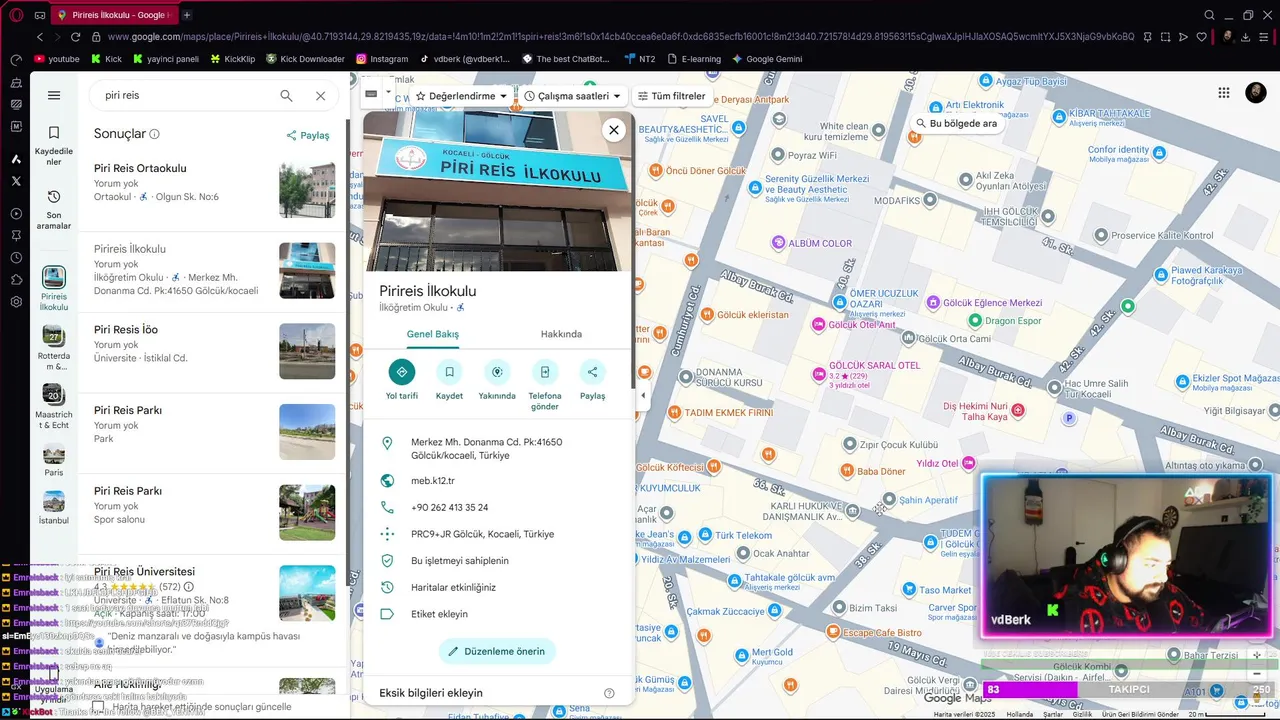Open Kaydedilenler saved places in sidebar
1280x720 pixels.
(54, 146)
